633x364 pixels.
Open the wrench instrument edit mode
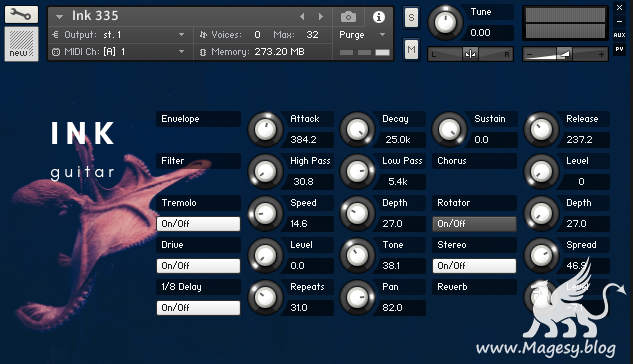click(21, 15)
